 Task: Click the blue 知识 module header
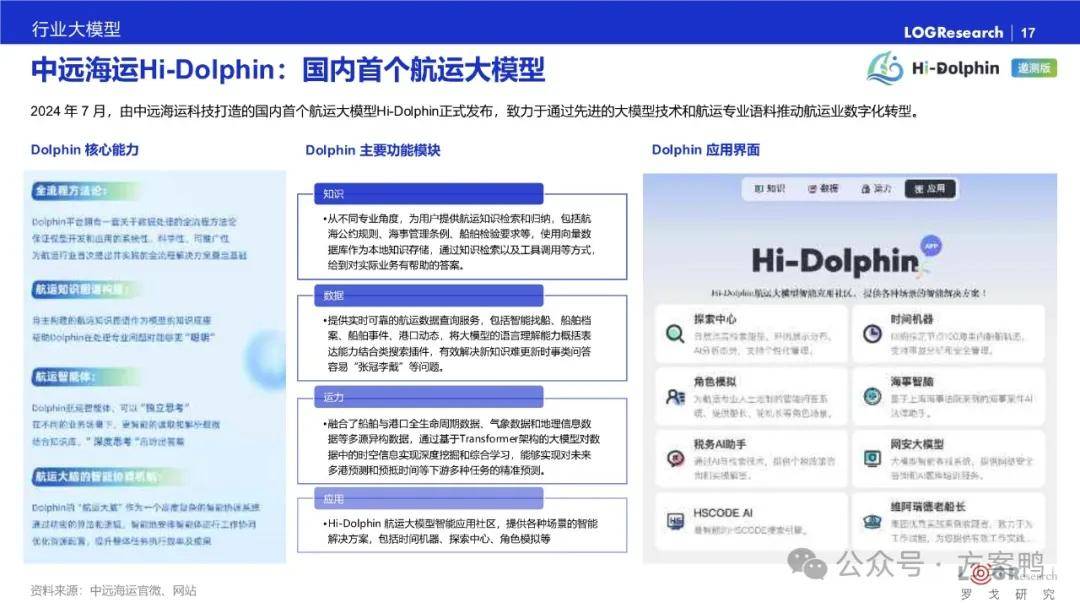tap(428, 194)
